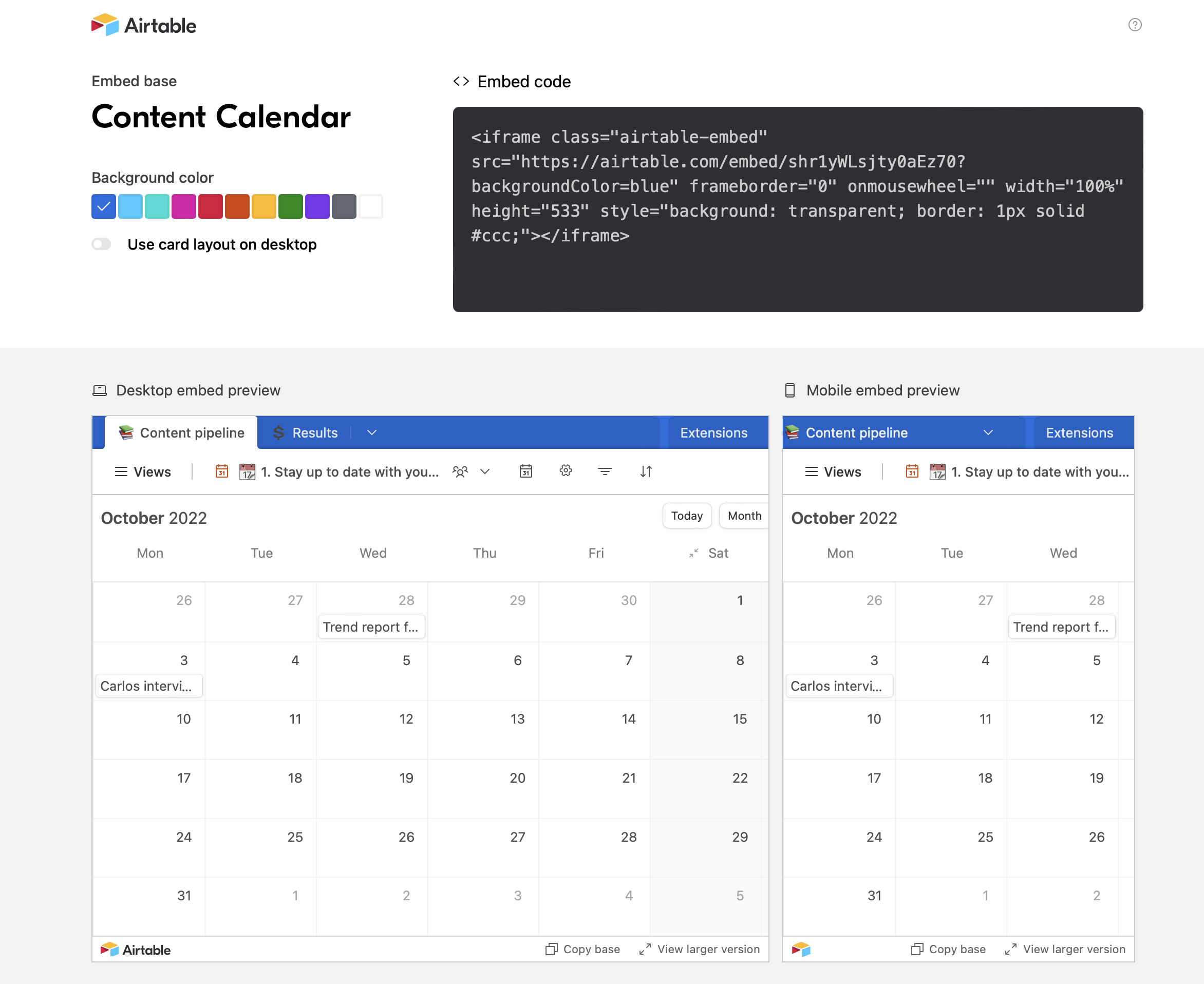Viewport: 1204px width, 984px height.
Task: Click the collapse weekend arrows icon near Sat
Action: tap(693, 553)
